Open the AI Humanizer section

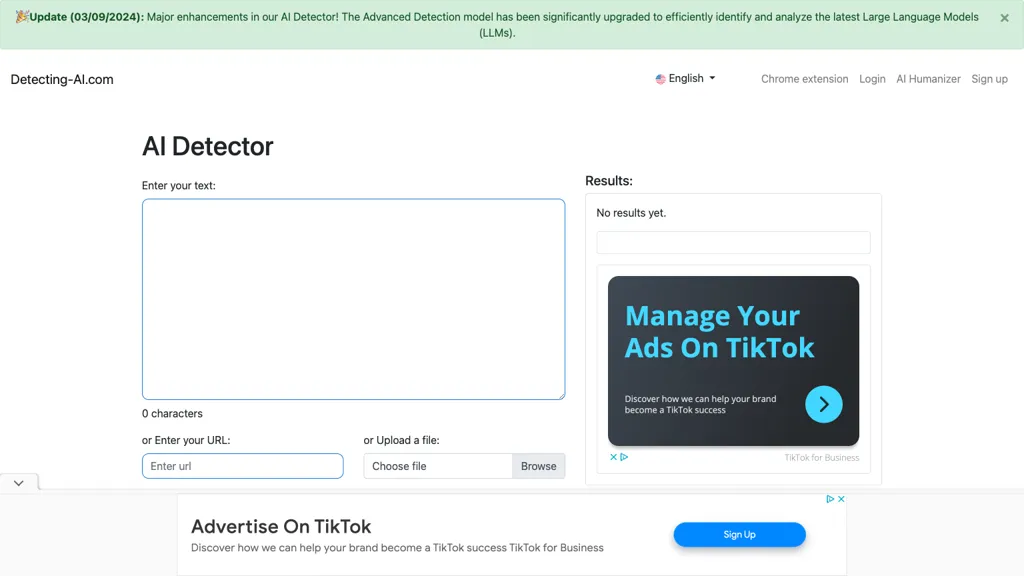[x=928, y=78]
